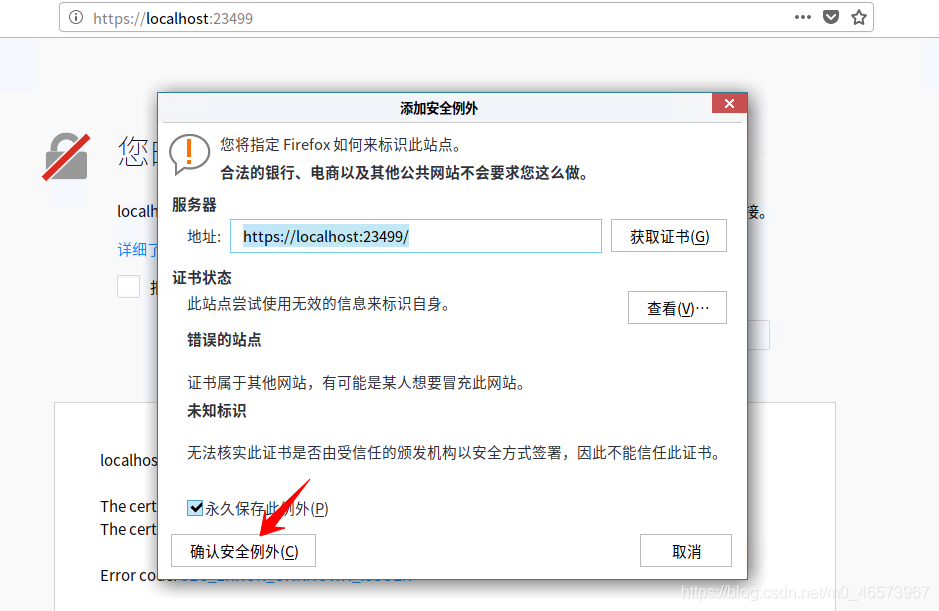Open certificate details via 查看(V)… button

[677, 308]
